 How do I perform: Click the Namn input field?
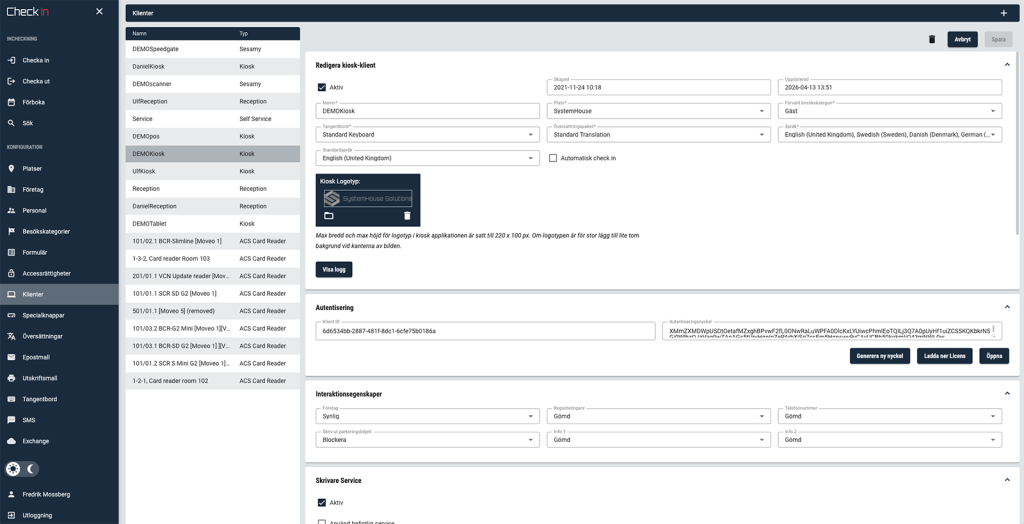click(427, 111)
